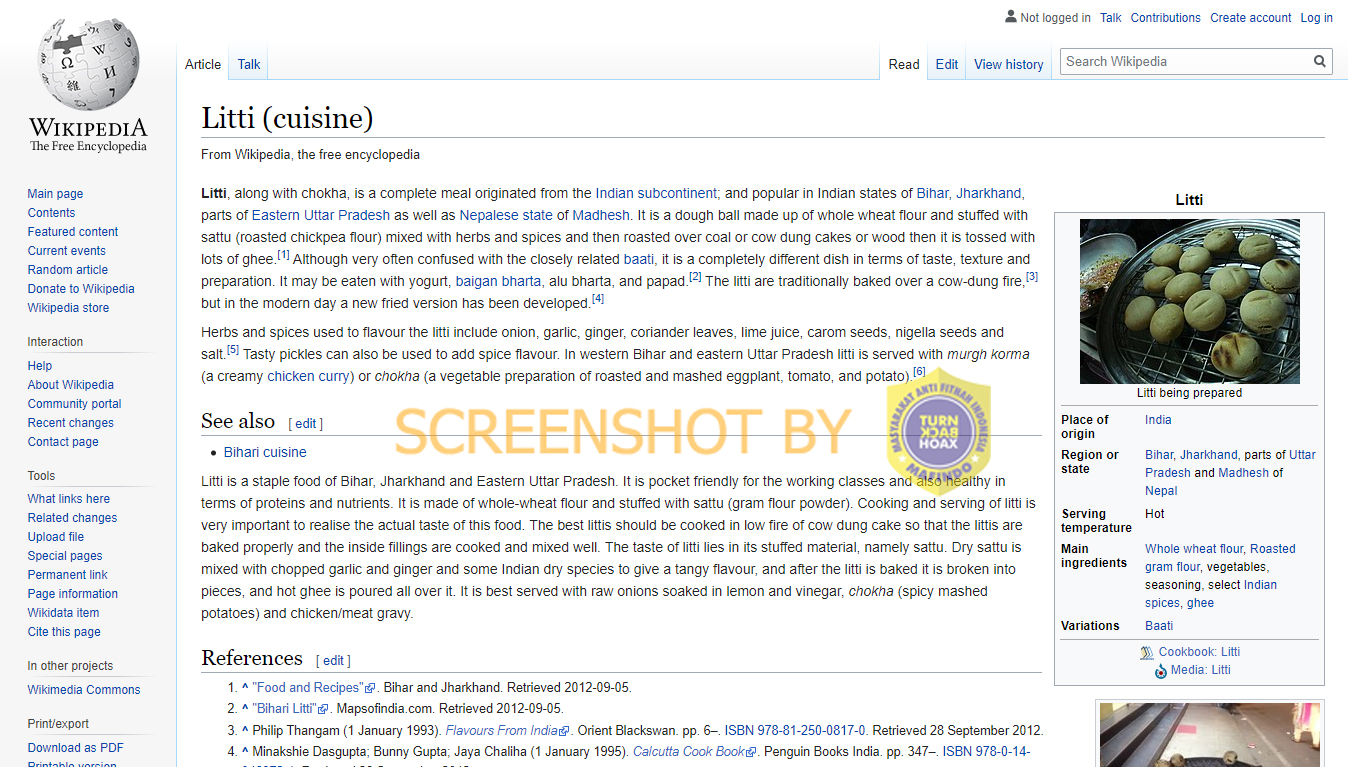The image size is (1348, 767).
Task: Click the top-bar Talk link
Action: pyautogui.click(x=1111, y=18)
